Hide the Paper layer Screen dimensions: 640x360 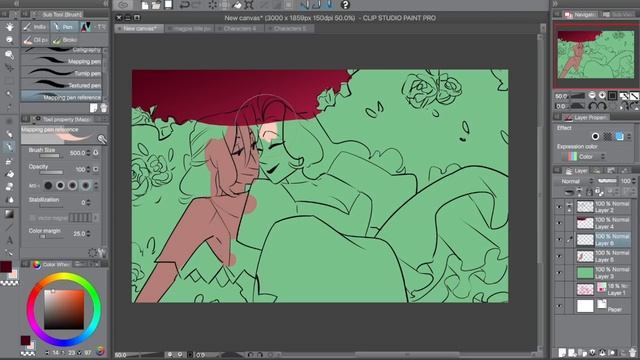[559, 306]
